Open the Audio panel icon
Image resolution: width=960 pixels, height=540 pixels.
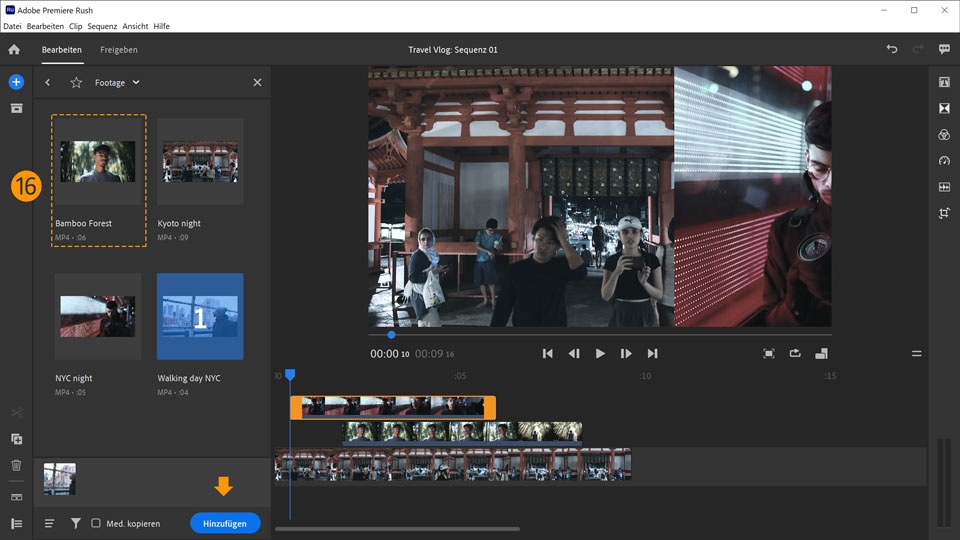(x=944, y=187)
